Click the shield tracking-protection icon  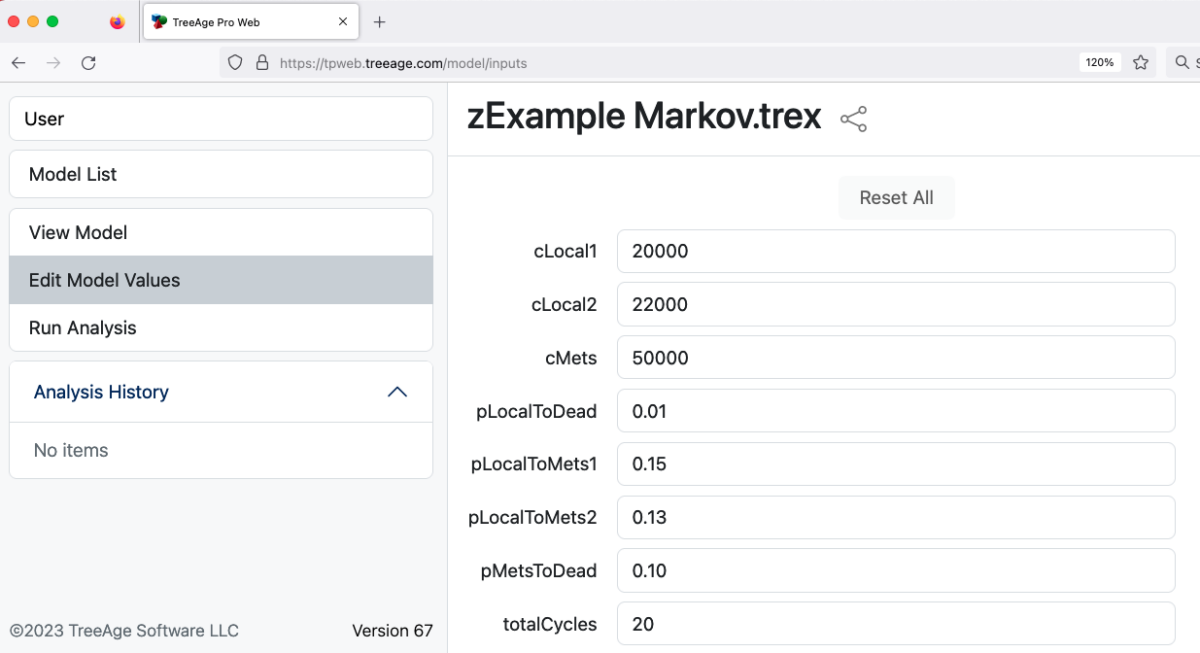pyautogui.click(x=235, y=62)
